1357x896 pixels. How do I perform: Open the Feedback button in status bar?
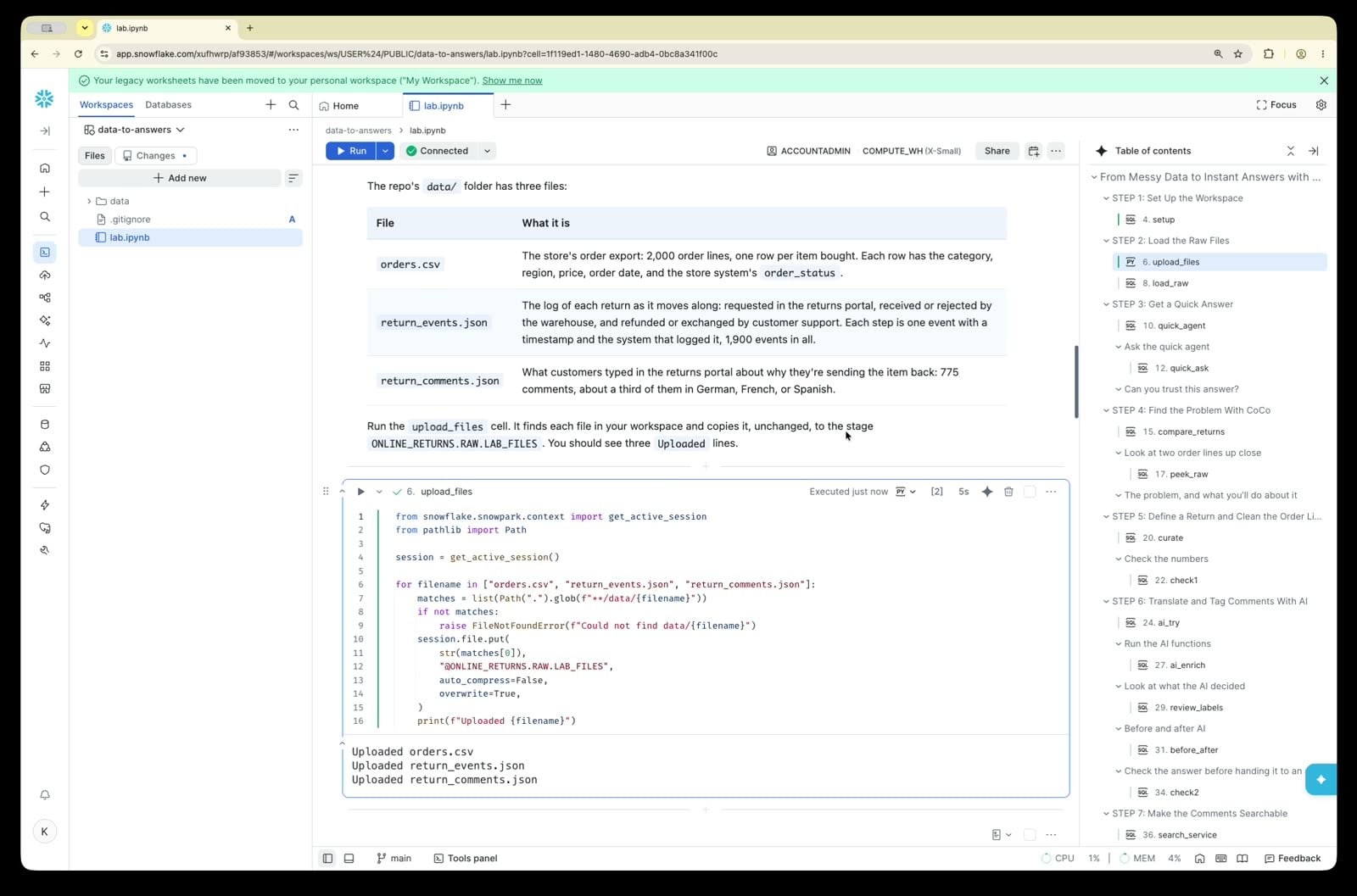1293,859
